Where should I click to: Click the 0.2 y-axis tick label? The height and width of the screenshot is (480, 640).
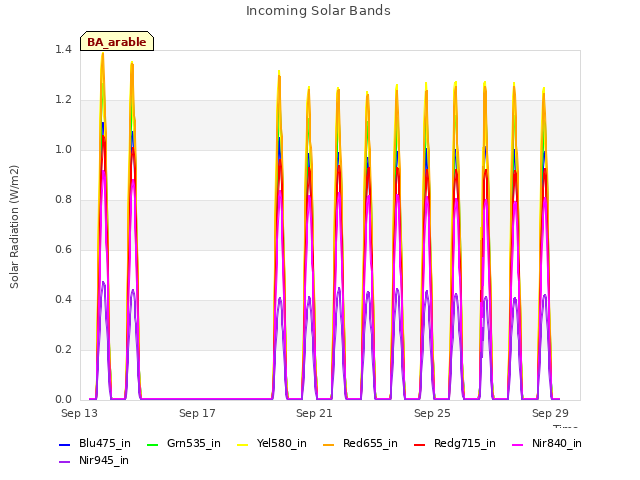coord(63,350)
